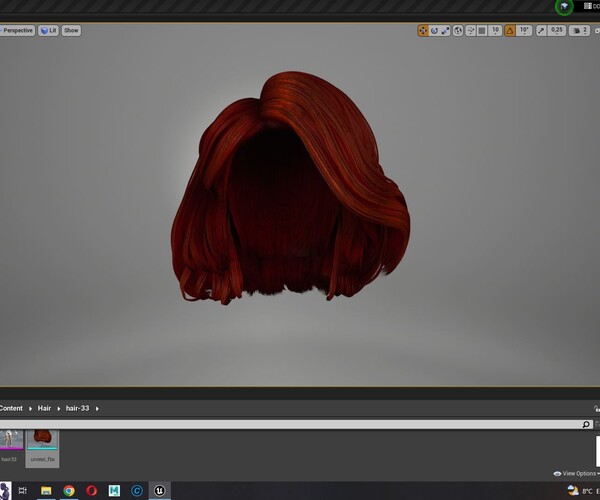This screenshot has height=500, width=600.
Task: Click the Hair breadcrumb folder
Action: tap(44, 408)
